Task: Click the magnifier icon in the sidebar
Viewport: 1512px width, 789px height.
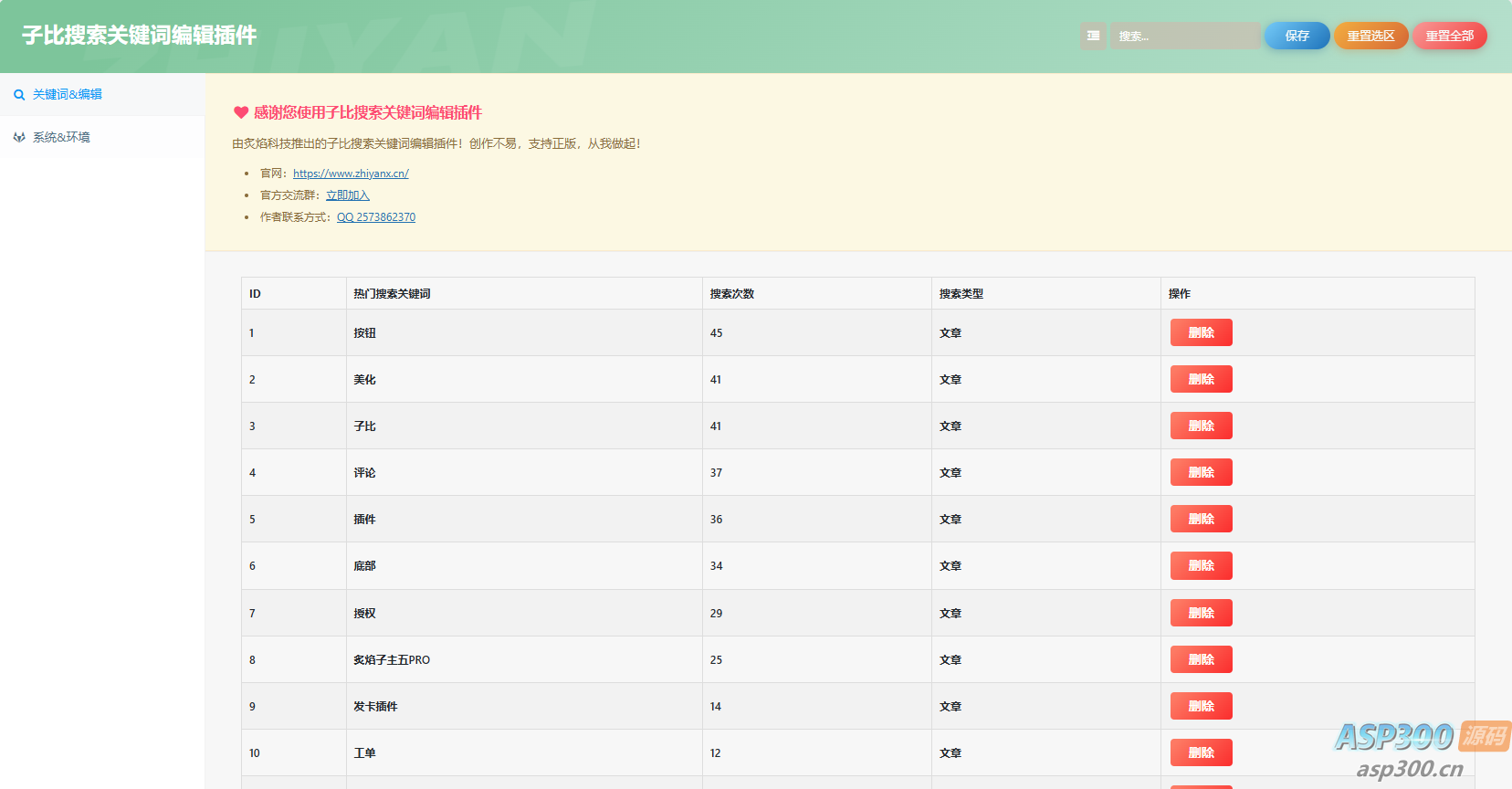Action: (19, 95)
